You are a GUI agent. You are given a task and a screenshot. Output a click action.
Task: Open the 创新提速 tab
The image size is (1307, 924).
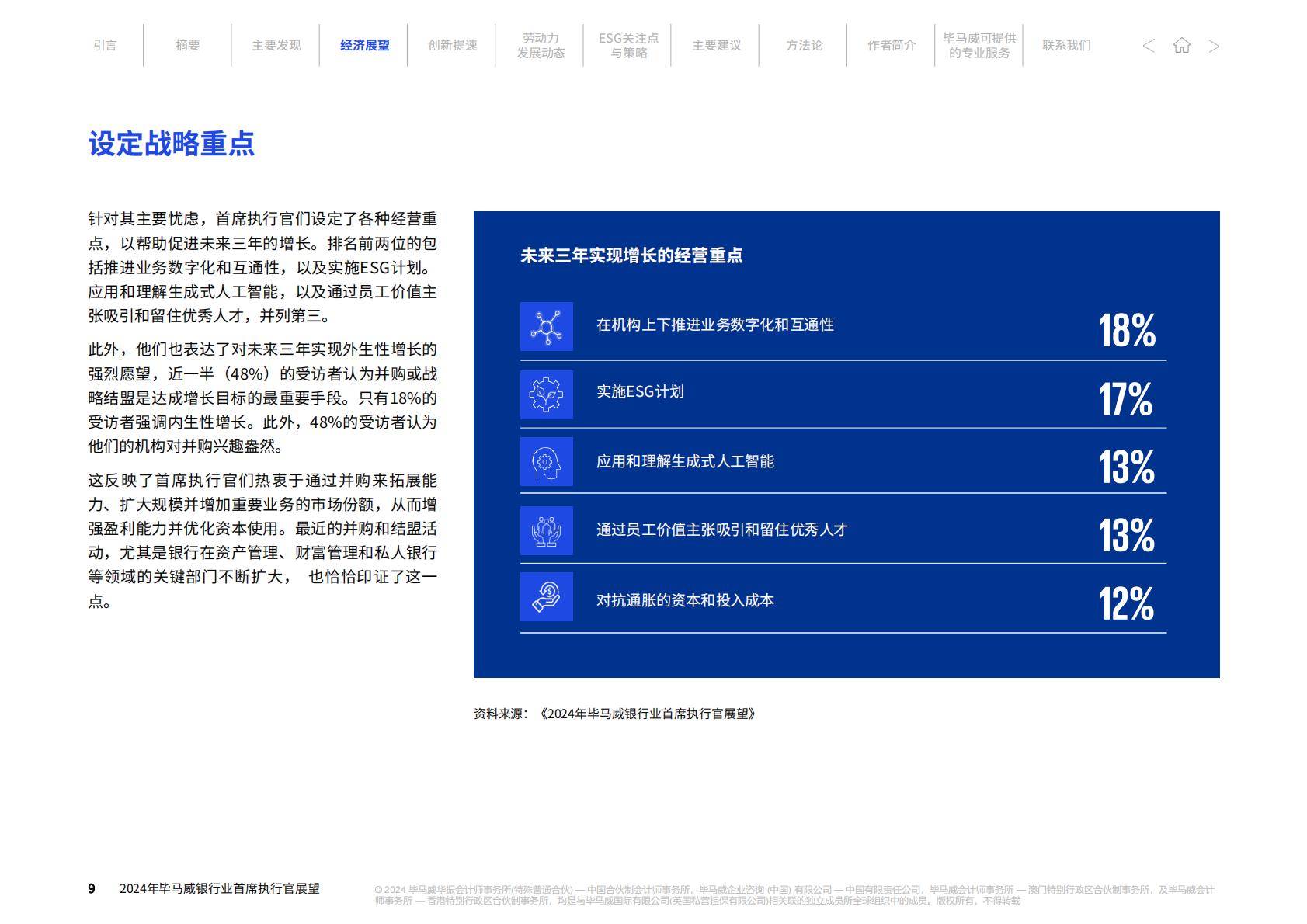[x=453, y=45]
